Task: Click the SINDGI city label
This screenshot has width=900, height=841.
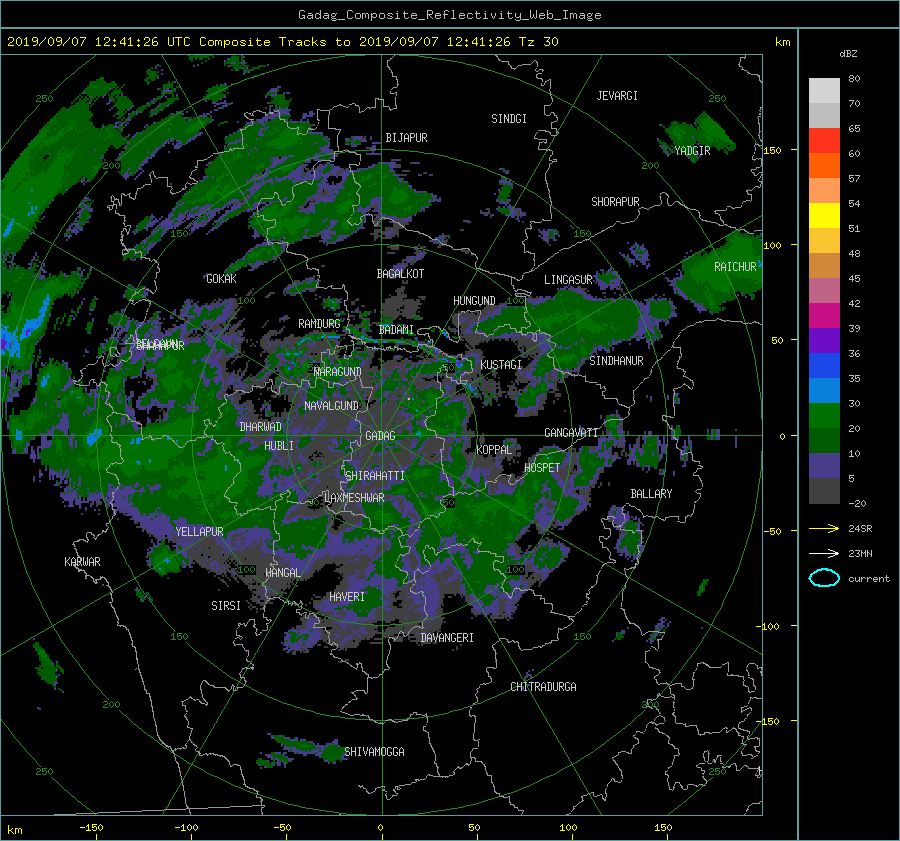Action: coord(509,119)
